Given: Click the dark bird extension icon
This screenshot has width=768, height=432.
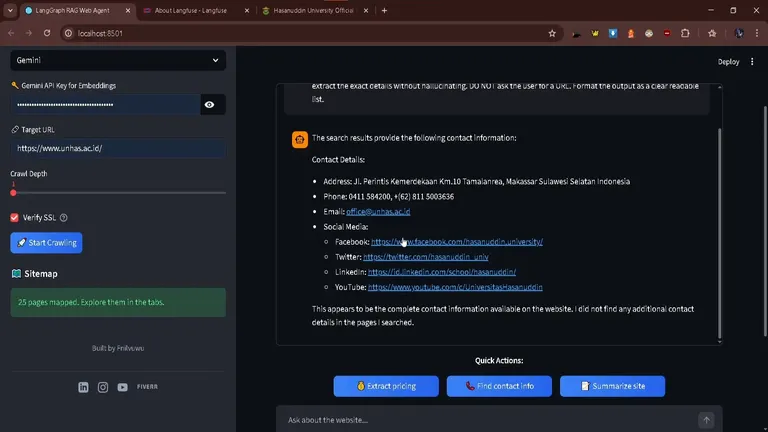Looking at the screenshot, I should (x=576, y=33).
